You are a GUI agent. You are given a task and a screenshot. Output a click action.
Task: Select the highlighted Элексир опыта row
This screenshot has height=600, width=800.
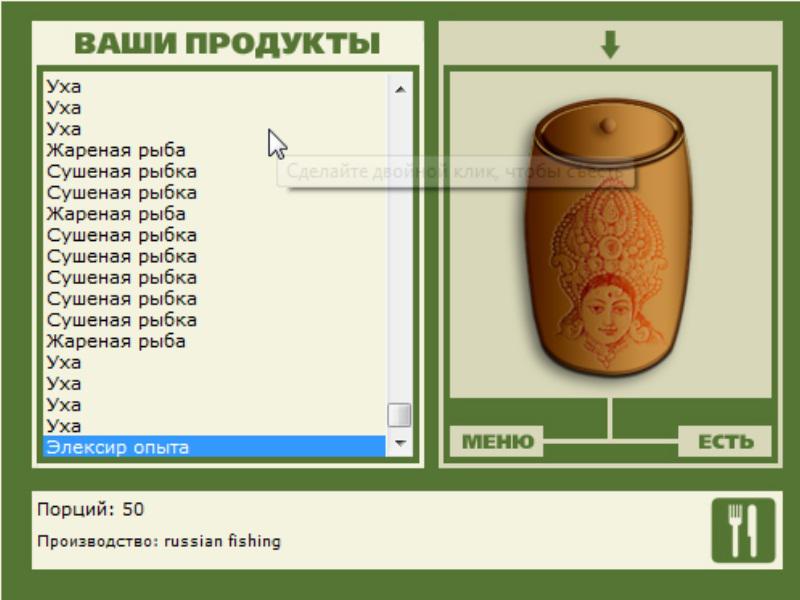[214, 447]
